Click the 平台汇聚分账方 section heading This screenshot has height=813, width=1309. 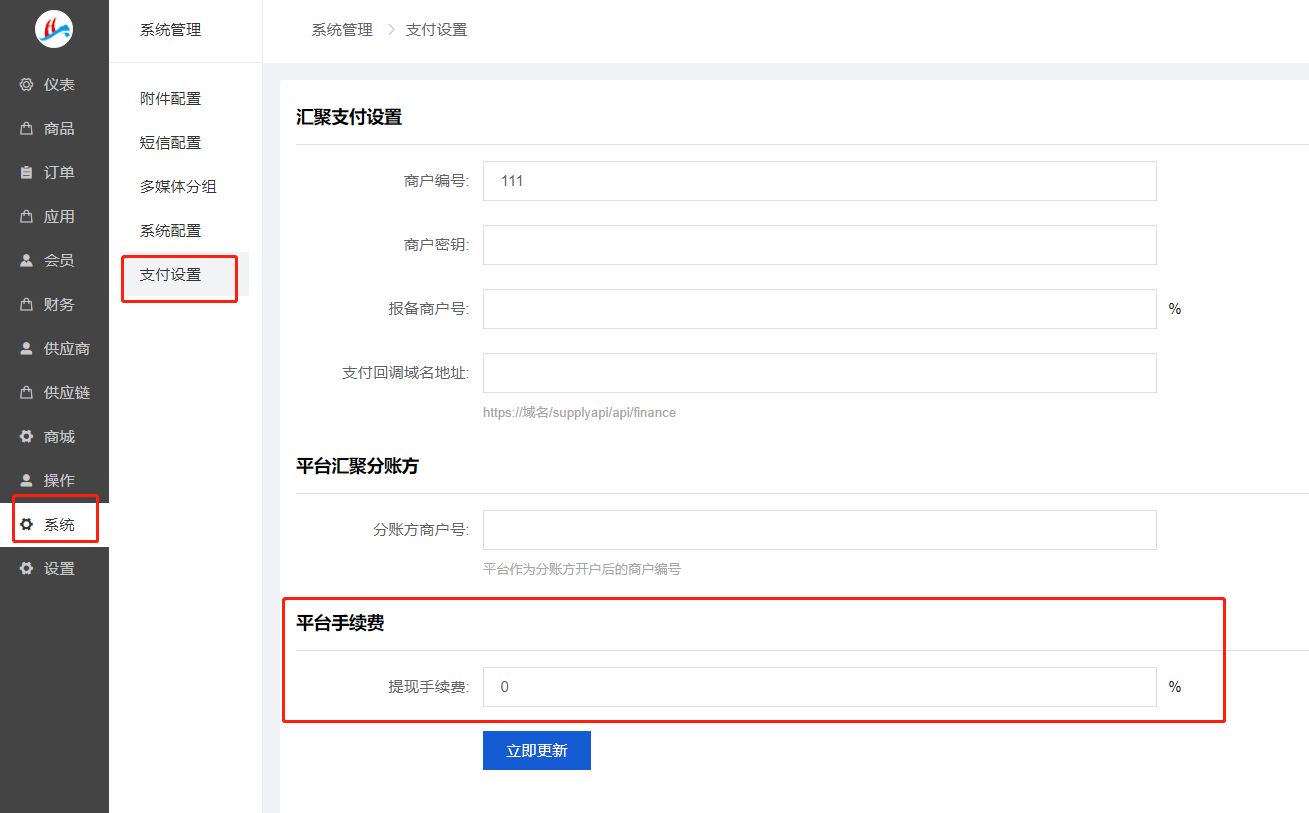(x=357, y=466)
